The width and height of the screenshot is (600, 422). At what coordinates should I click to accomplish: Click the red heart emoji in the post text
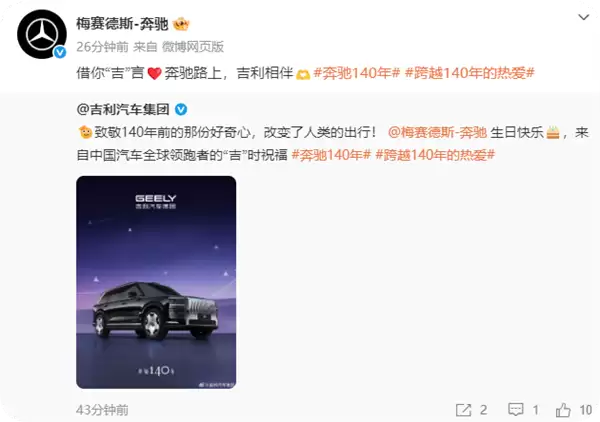coord(154,73)
